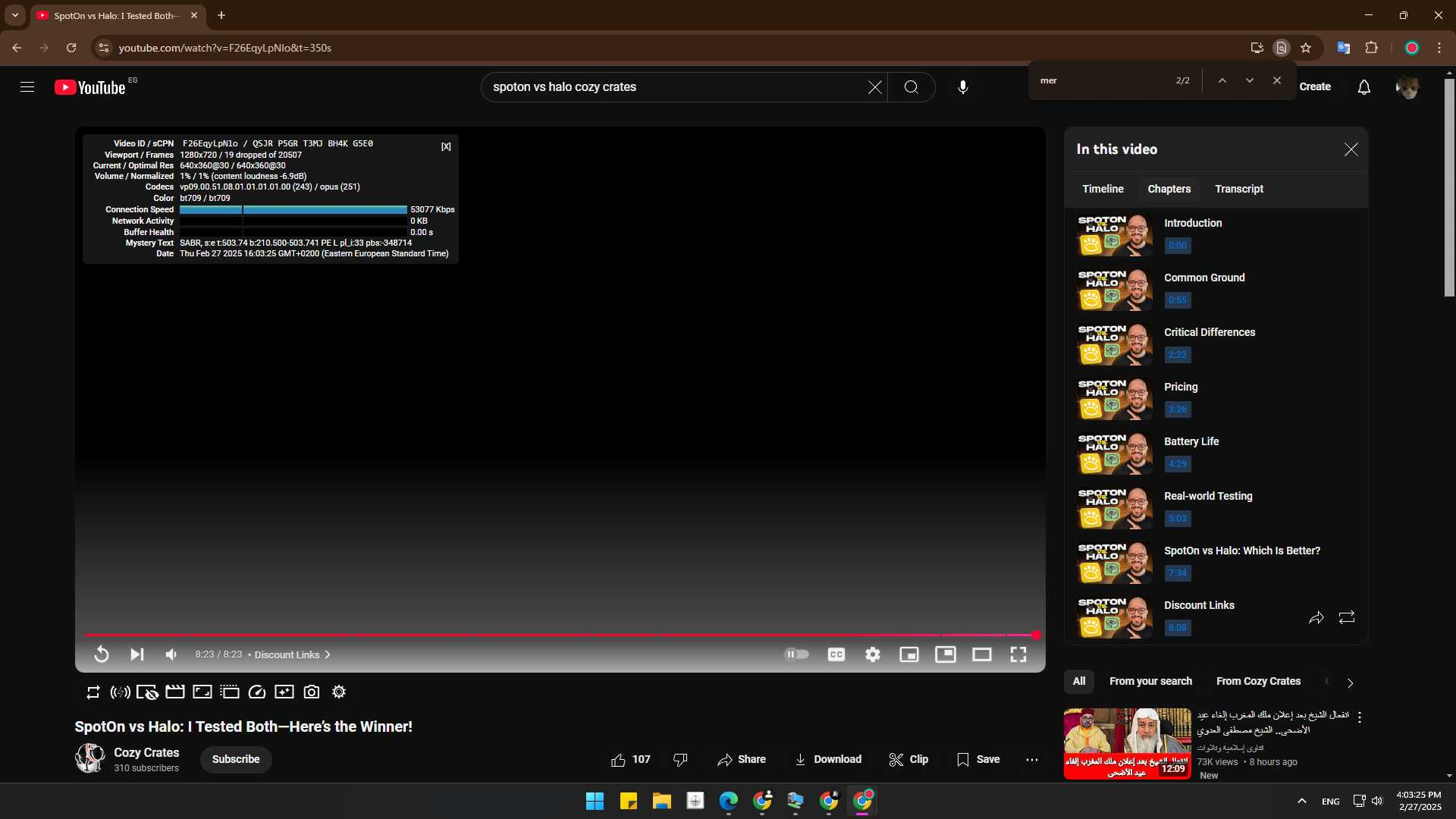Image resolution: width=1456 pixels, height=819 pixels.
Task: Open account avatar menu
Action: [x=1407, y=87]
